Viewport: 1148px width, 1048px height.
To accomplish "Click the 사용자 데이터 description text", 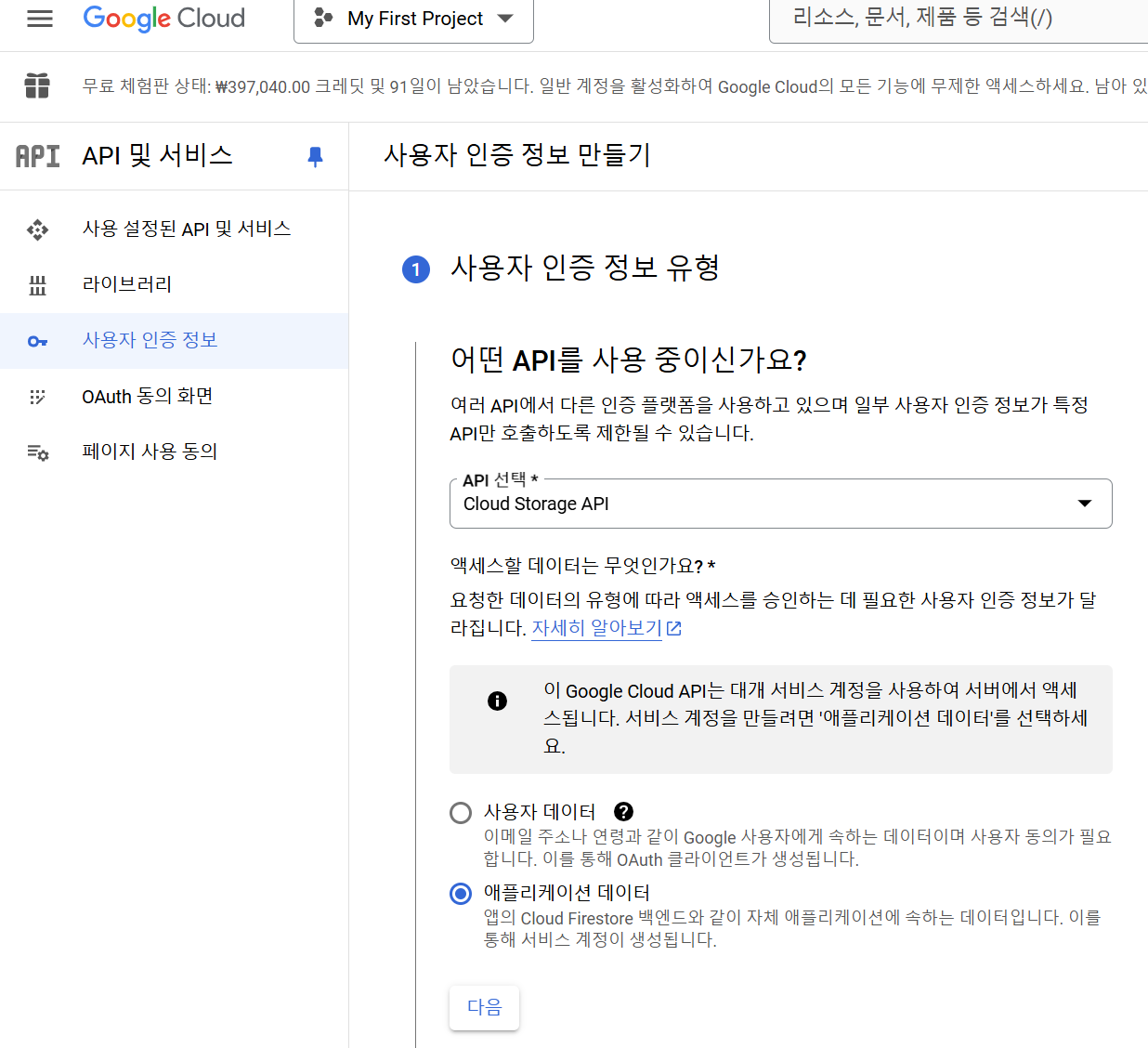I will 797,847.
